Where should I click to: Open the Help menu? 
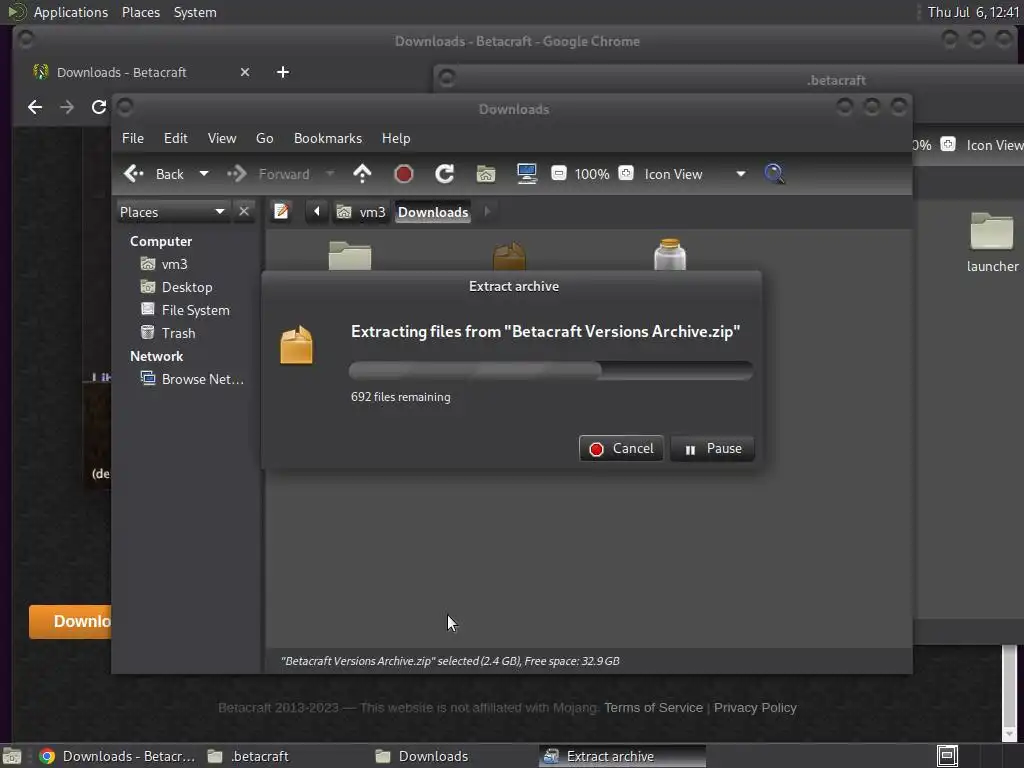coord(396,138)
